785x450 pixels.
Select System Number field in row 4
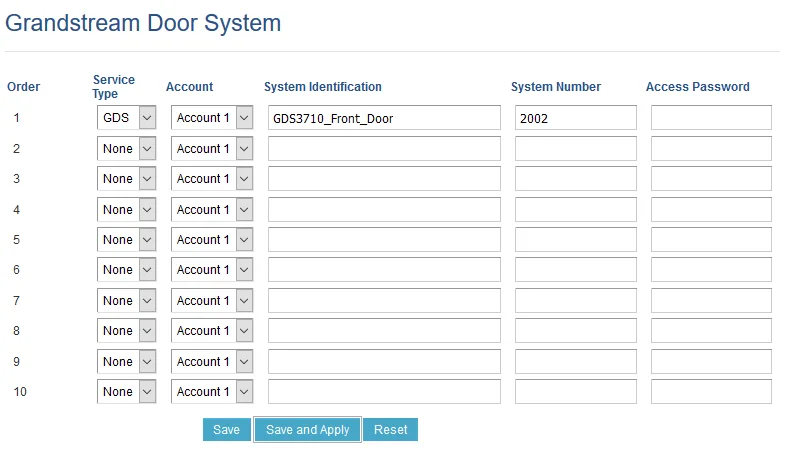575,210
